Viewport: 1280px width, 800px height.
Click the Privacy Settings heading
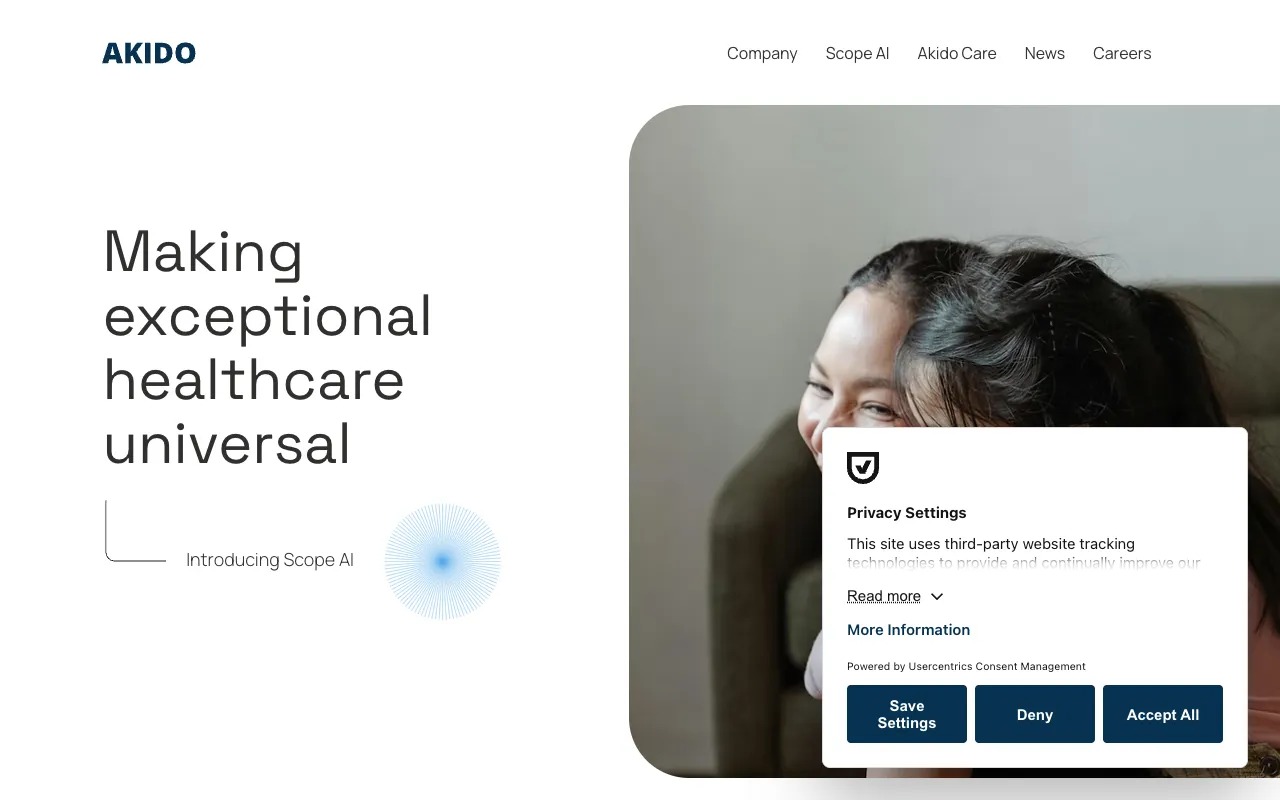click(x=907, y=512)
